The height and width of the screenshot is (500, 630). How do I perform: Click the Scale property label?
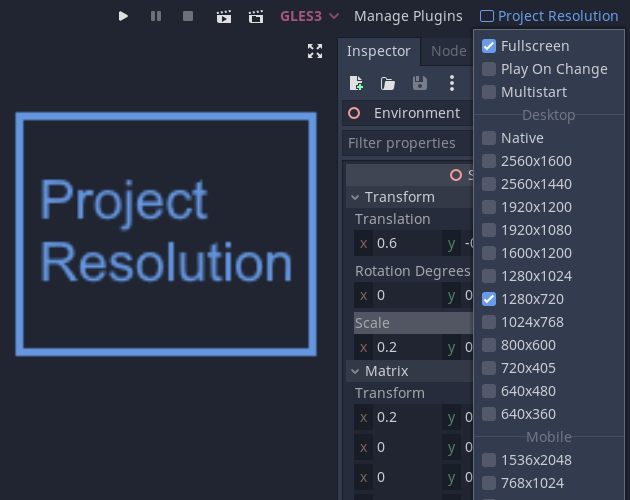(x=372, y=323)
